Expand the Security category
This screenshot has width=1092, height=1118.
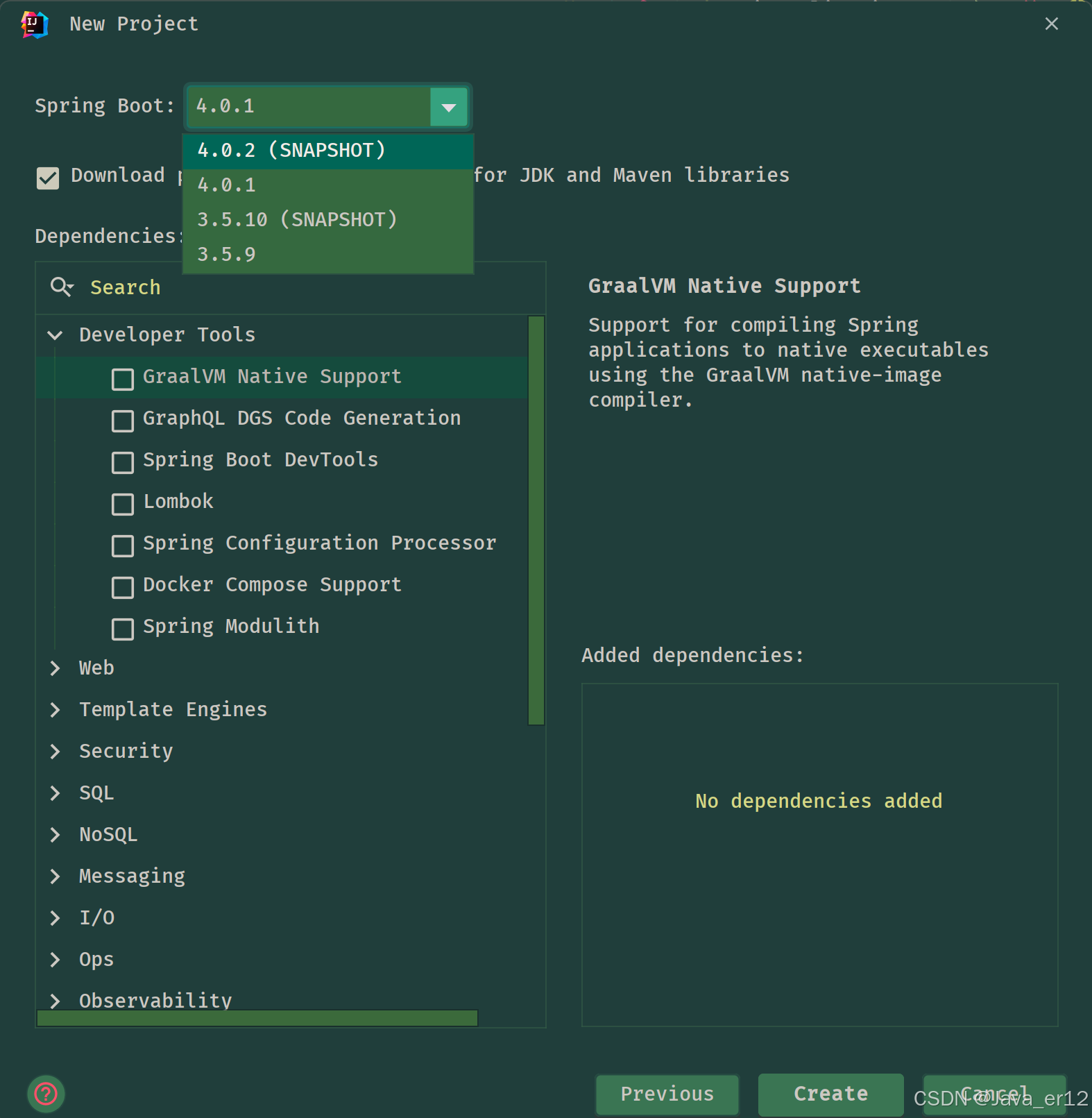coord(55,752)
